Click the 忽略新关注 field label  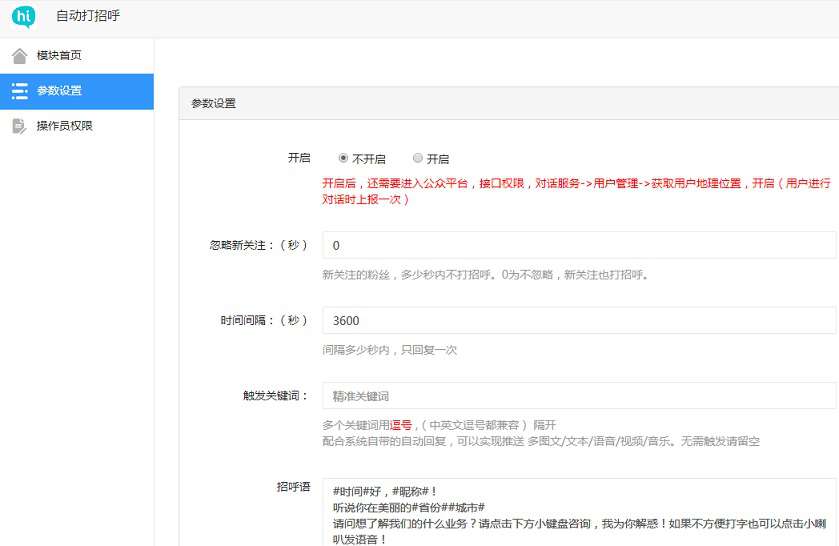tap(260, 245)
